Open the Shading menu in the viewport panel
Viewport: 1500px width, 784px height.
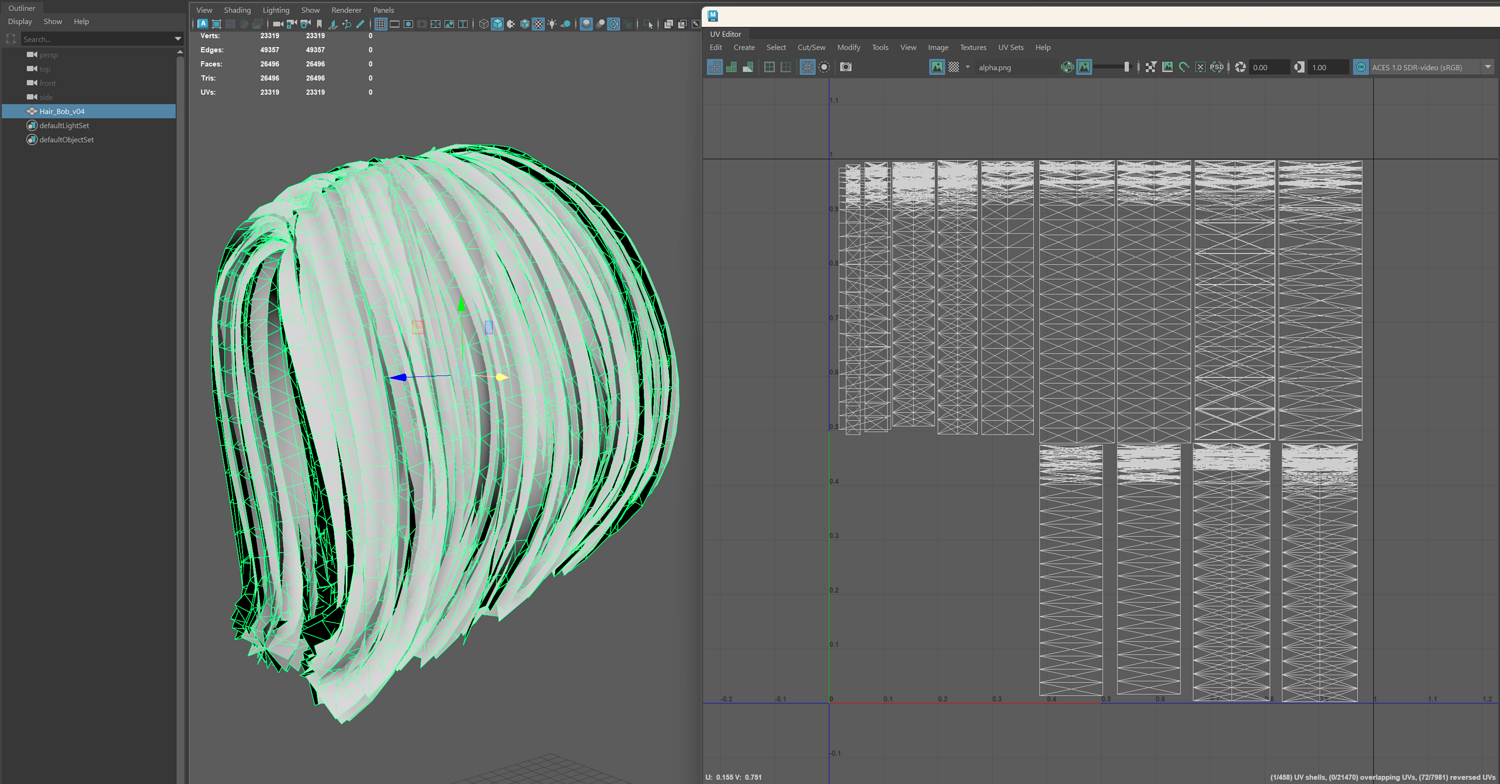click(x=237, y=10)
